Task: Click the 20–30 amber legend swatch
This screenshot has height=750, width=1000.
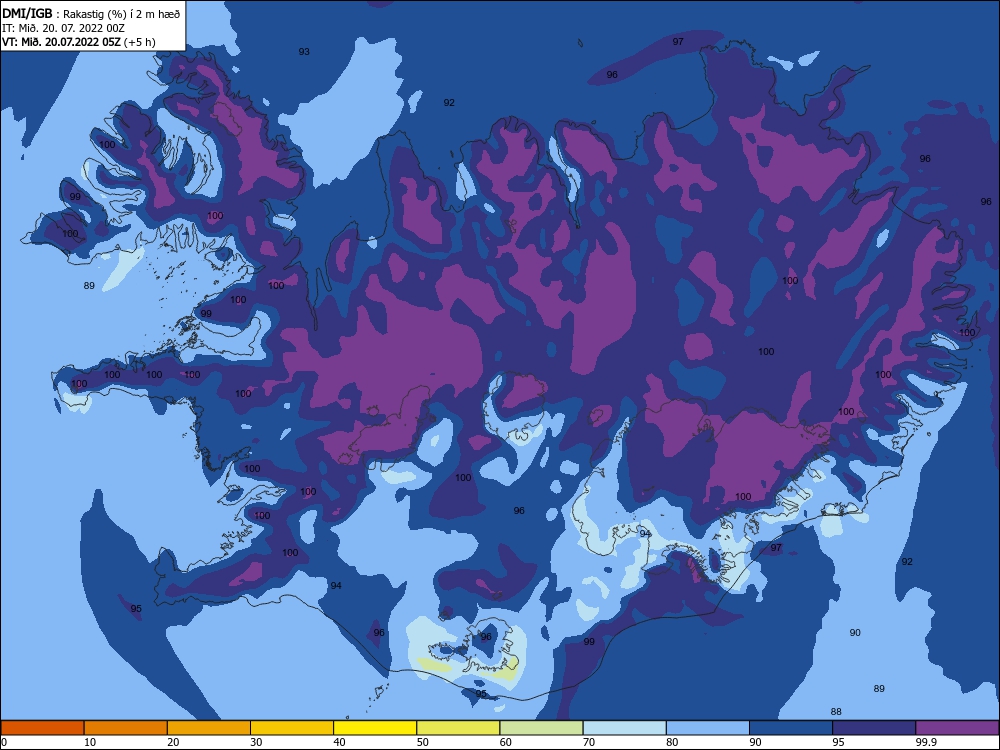Action: 209,728
